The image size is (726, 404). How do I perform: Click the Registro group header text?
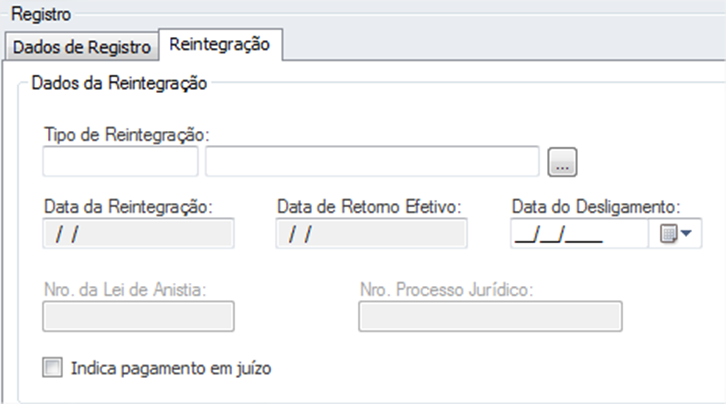pos(41,14)
